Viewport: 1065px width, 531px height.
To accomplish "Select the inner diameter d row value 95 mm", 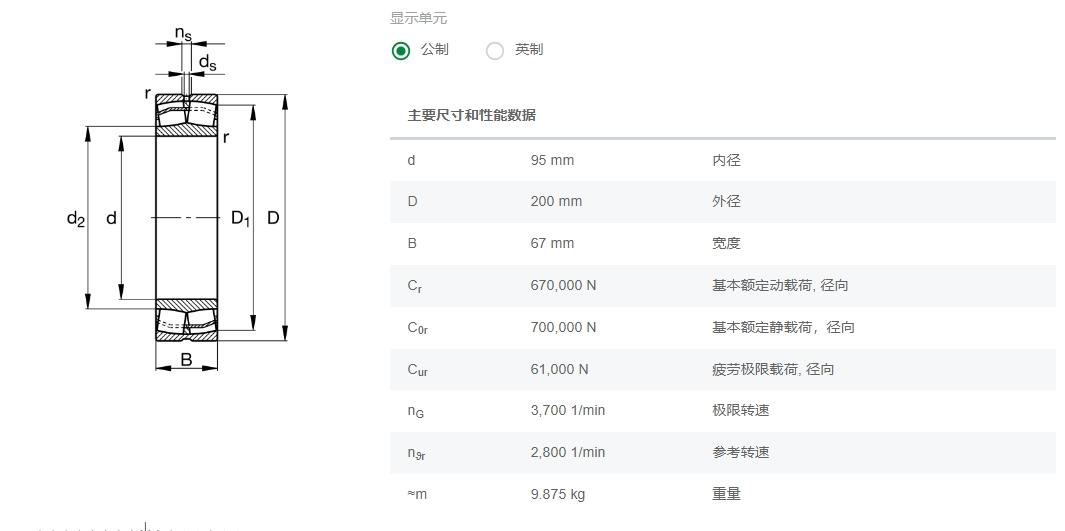I will pos(552,160).
